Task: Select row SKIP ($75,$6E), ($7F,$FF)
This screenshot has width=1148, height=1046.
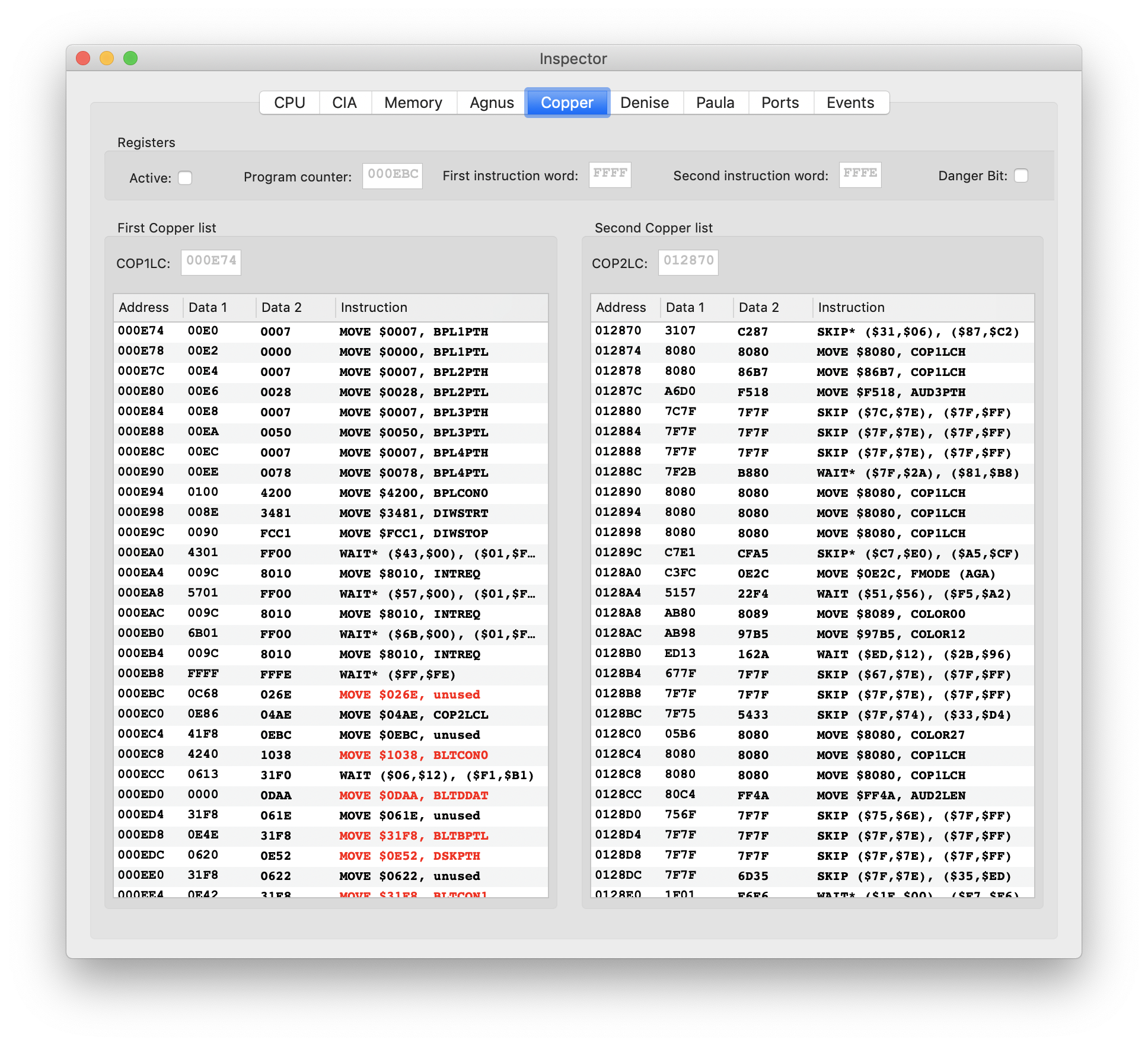Action: (x=812, y=815)
